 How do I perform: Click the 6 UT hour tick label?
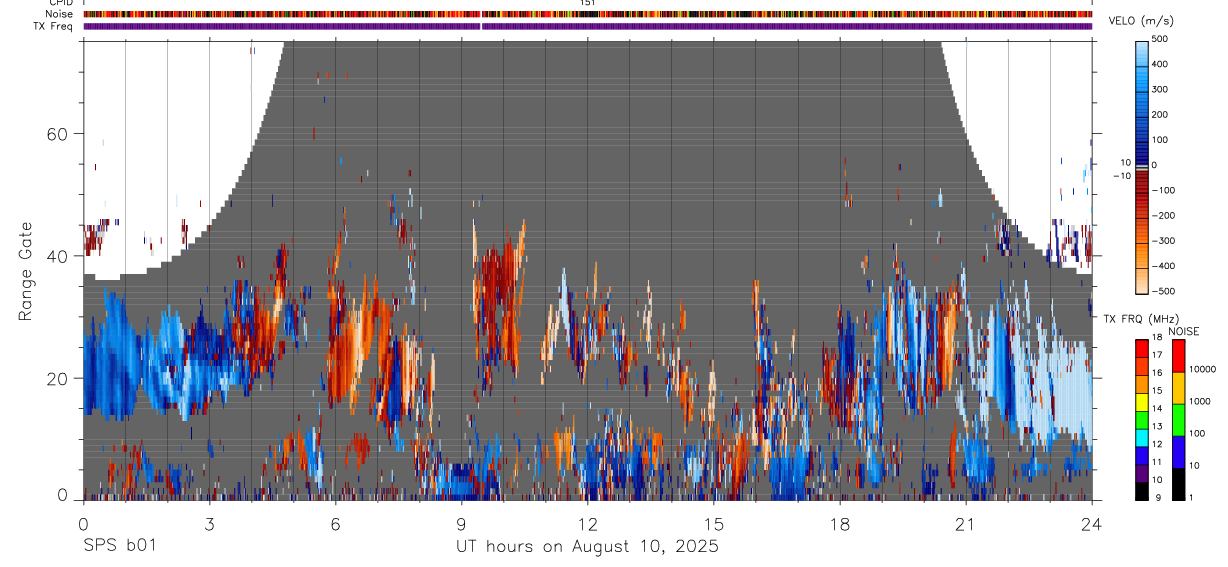pyautogui.click(x=335, y=524)
